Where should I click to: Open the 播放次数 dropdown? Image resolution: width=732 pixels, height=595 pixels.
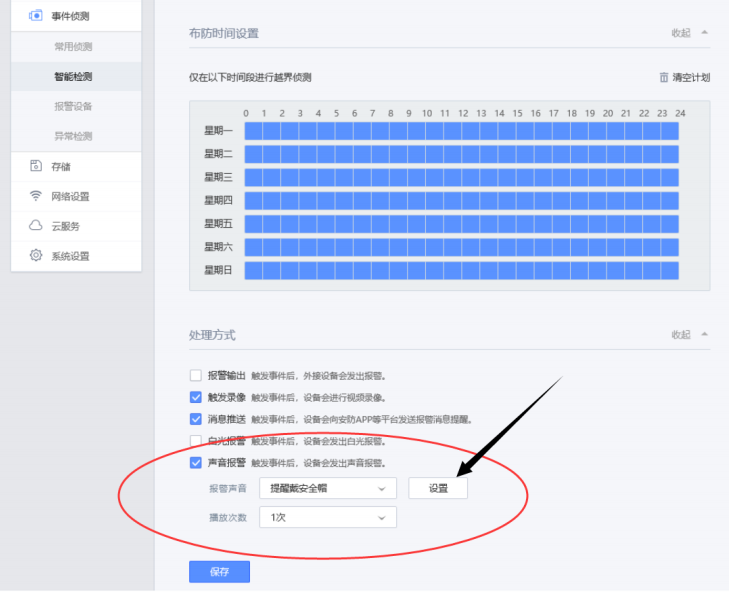[329, 518]
